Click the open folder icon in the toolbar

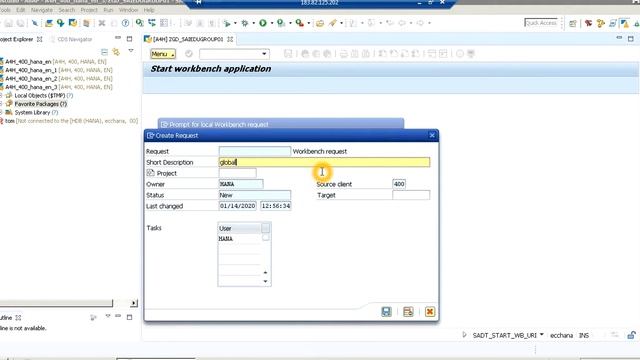coord(320,23)
